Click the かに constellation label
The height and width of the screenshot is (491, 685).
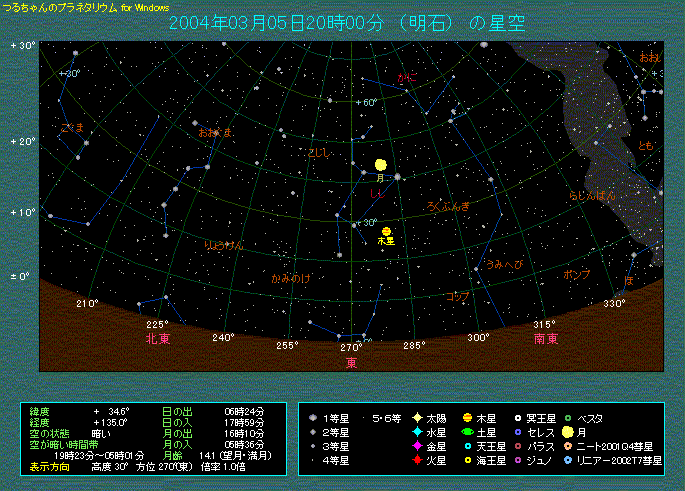pyautogui.click(x=407, y=77)
